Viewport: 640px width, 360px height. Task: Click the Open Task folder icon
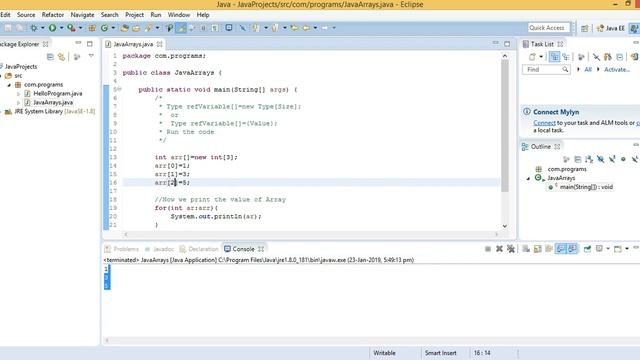coord(136,28)
